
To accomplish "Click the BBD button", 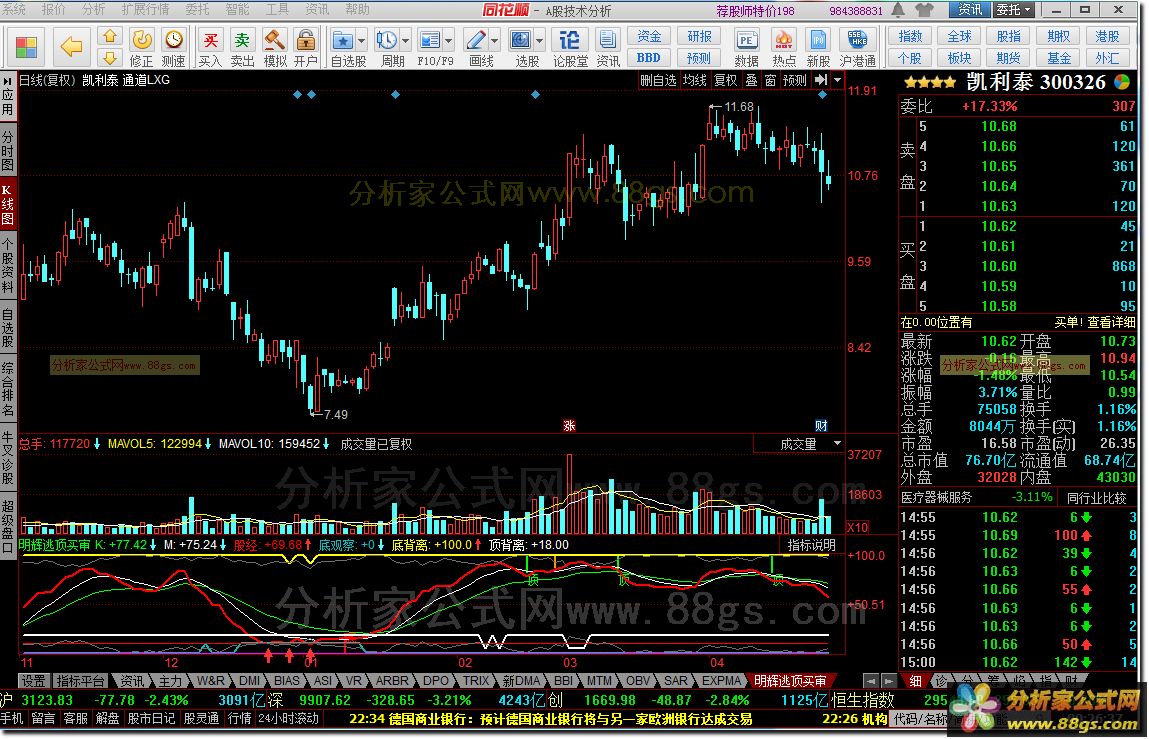I will tap(649, 58).
